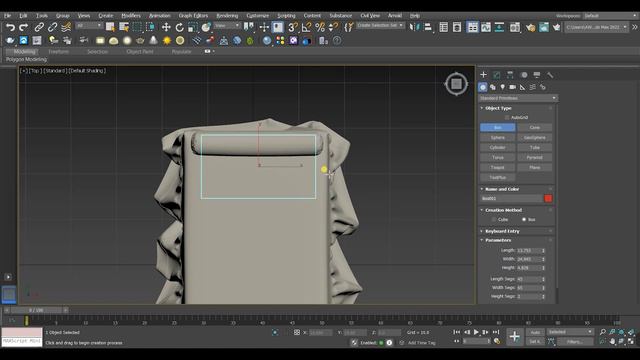Click the help question mark icon
Viewport: 640px width, 360px height.
point(337,40)
